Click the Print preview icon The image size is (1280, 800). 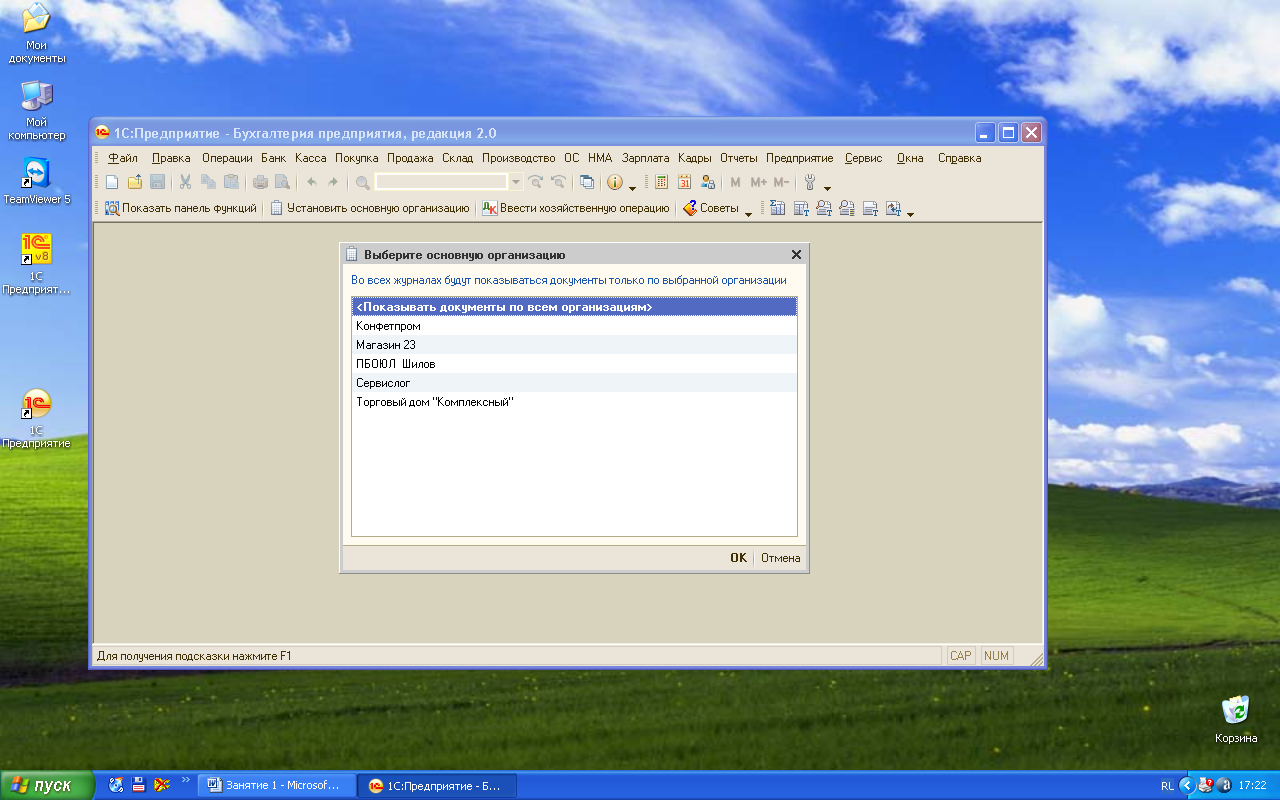(282, 182)
